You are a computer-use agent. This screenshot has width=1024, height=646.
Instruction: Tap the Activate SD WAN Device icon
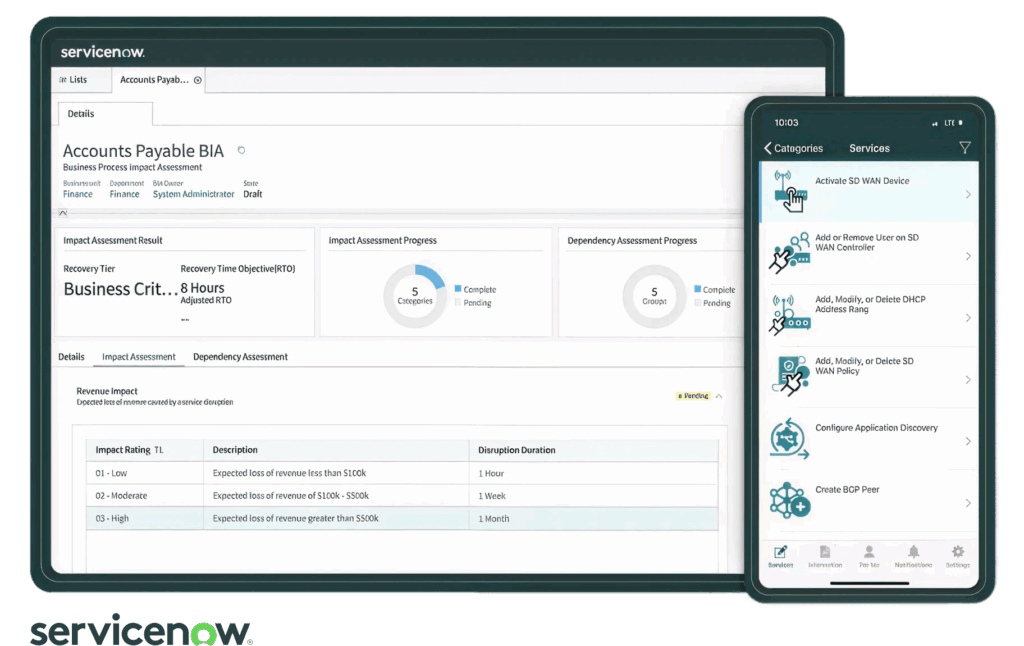789,192
